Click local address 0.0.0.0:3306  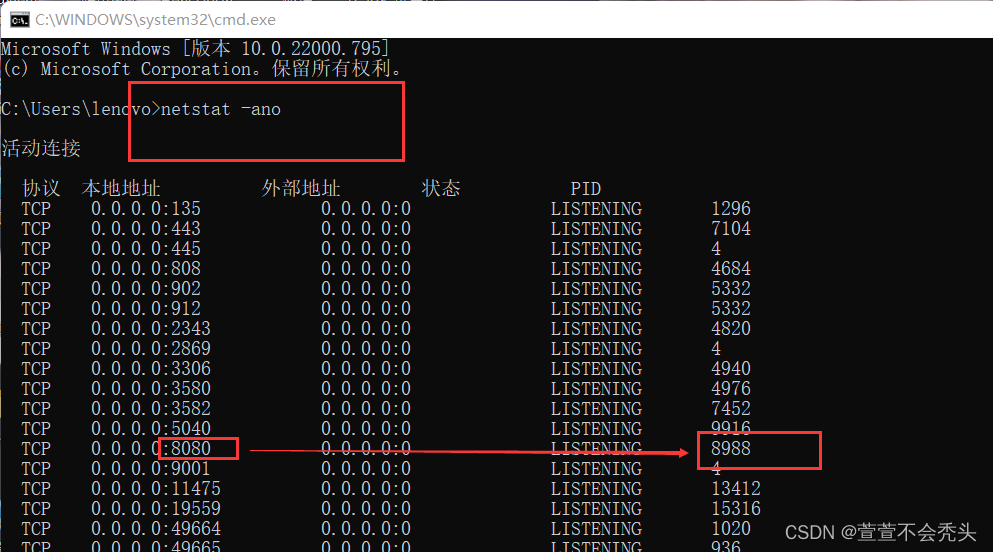[151, 369]
